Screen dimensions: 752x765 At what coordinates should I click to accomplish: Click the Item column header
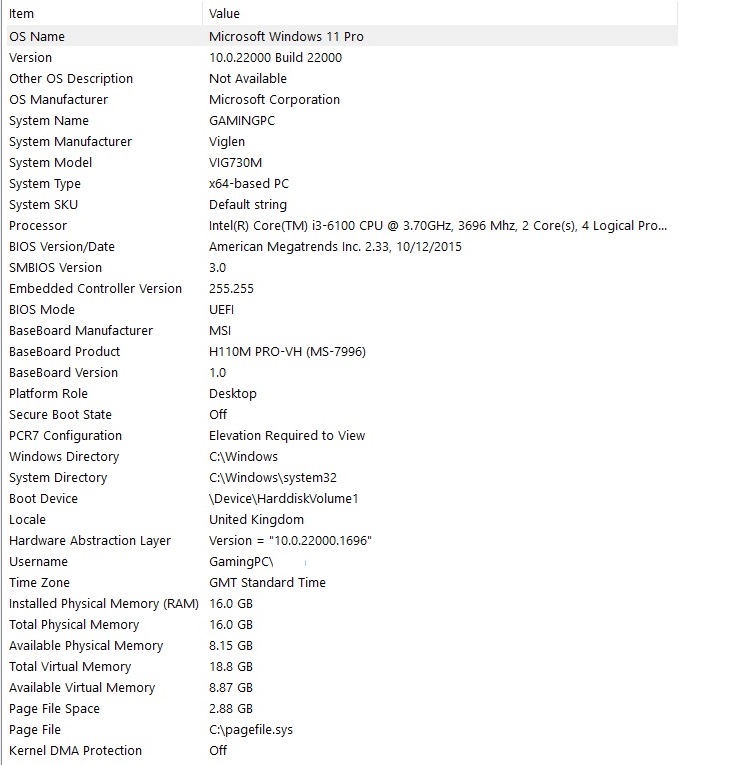coord(22,14)
